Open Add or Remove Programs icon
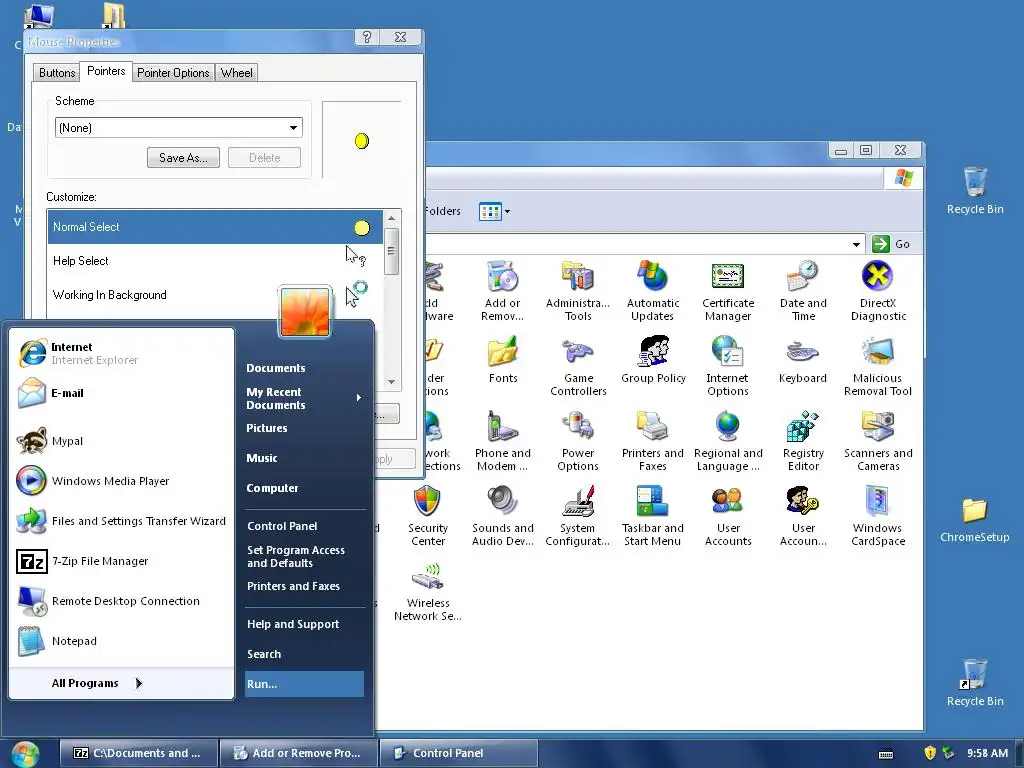The width and height of the screenshot is (1024, 768). pyautogui.click(x=502, y=291)
